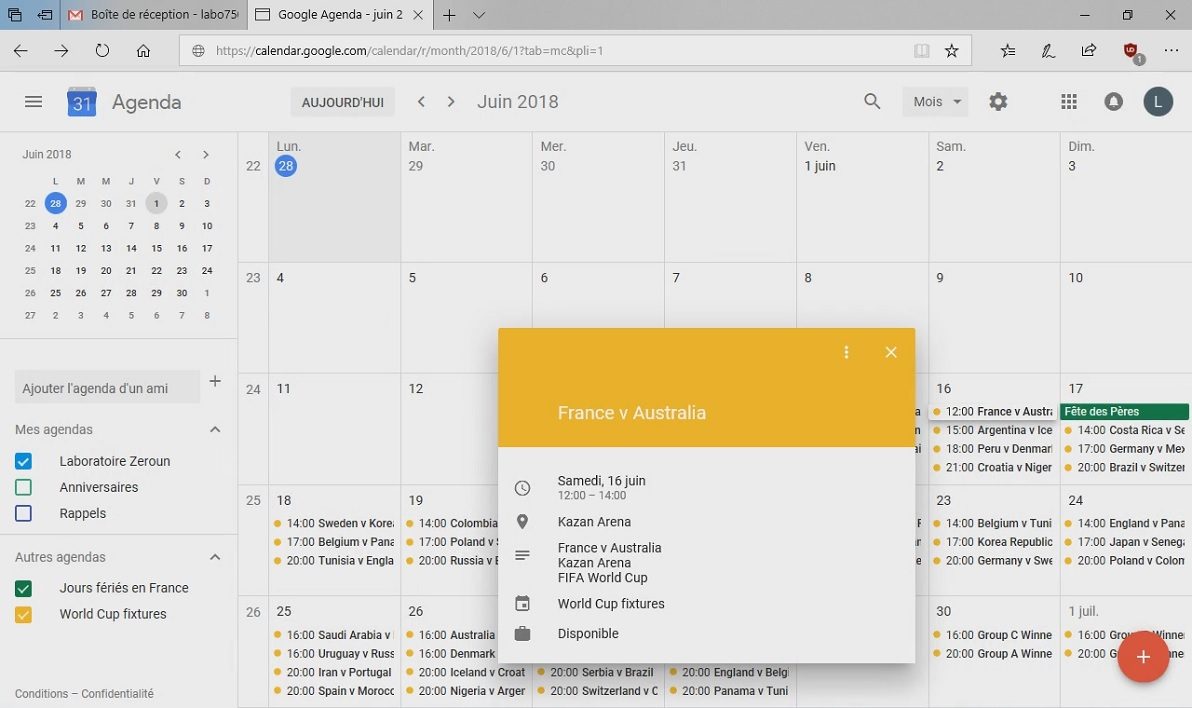Click the Juin 2018 mini calendar title
The width and height of the screenshot is (1192, 708).
point(47,154)
